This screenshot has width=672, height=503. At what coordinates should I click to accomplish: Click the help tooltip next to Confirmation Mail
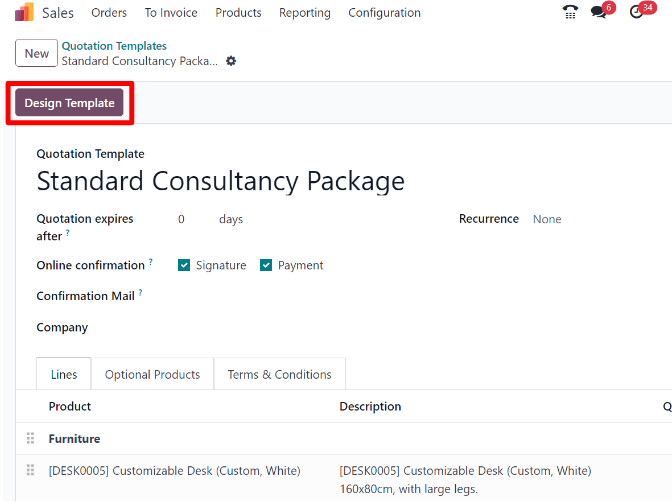tap(140, 294)
